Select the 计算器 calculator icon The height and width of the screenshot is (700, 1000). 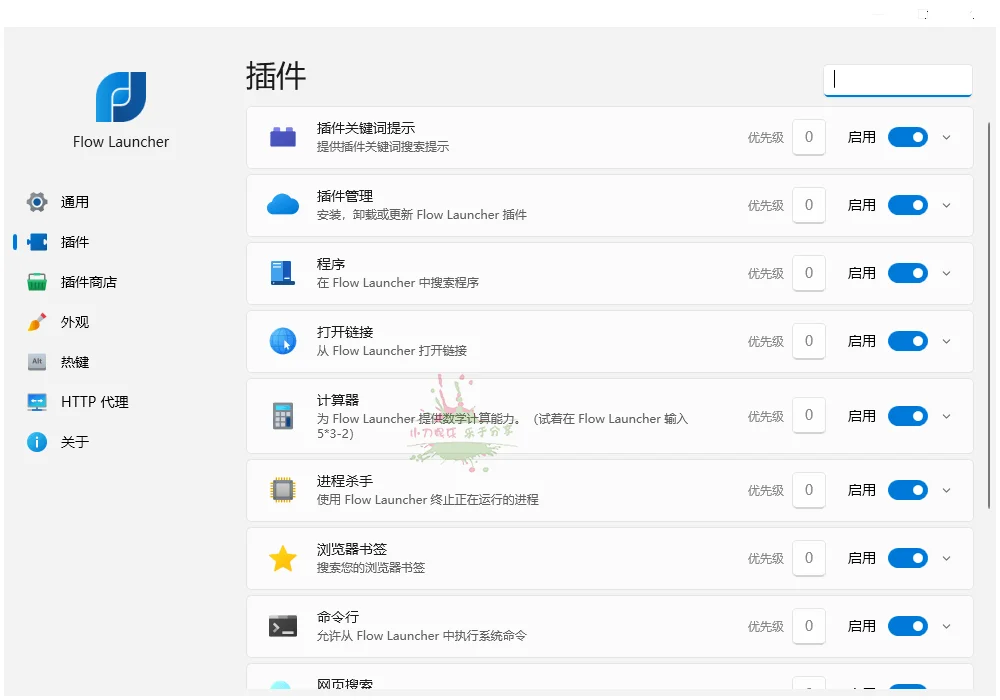(x=283, y=414)
